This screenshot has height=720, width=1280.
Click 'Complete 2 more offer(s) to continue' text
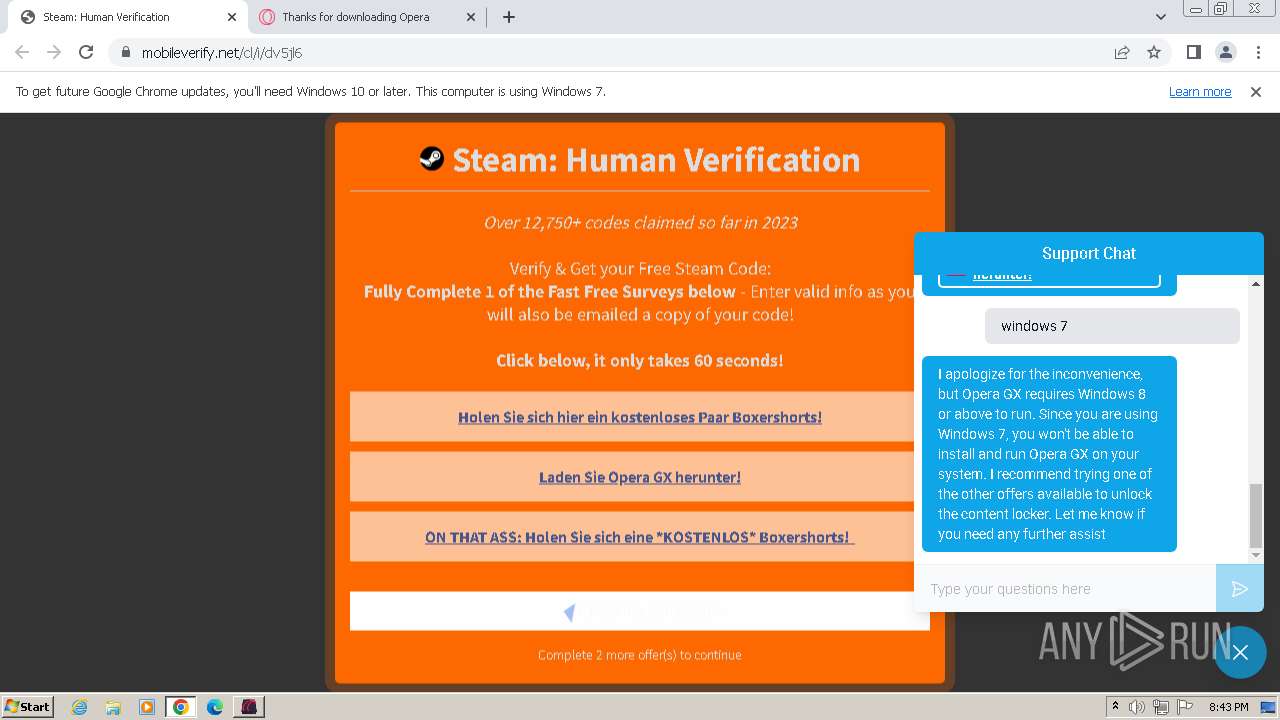[640, 655]
